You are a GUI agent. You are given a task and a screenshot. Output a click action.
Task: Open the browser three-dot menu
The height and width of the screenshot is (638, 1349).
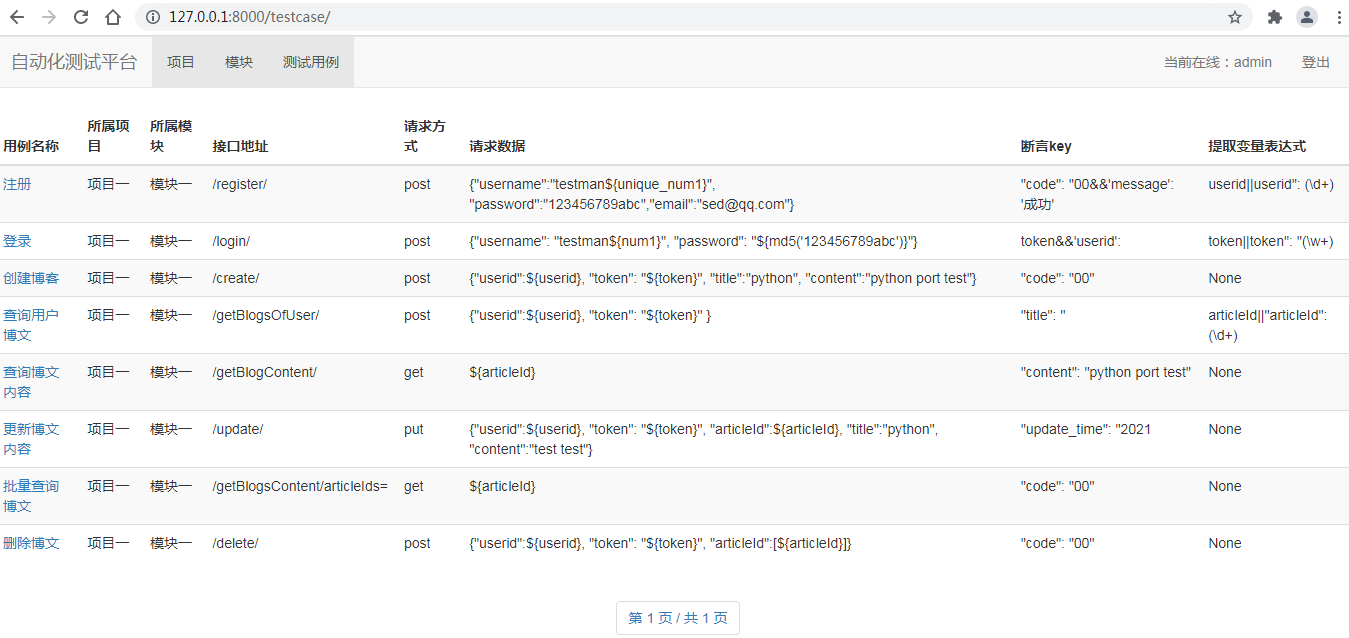(x=1338, y=17)
